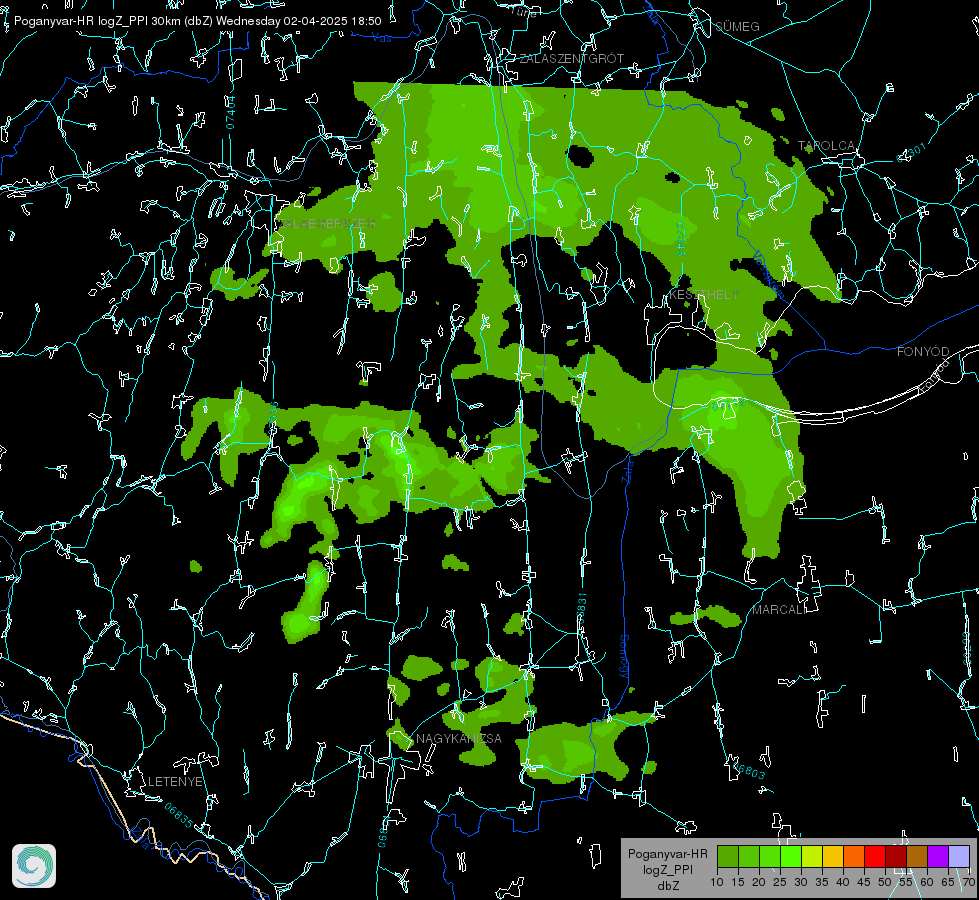Image resolution: width=979 pixels, height=900 pixels.
Task: Click the KESZTHELY town label
Action: click(704, 294)
